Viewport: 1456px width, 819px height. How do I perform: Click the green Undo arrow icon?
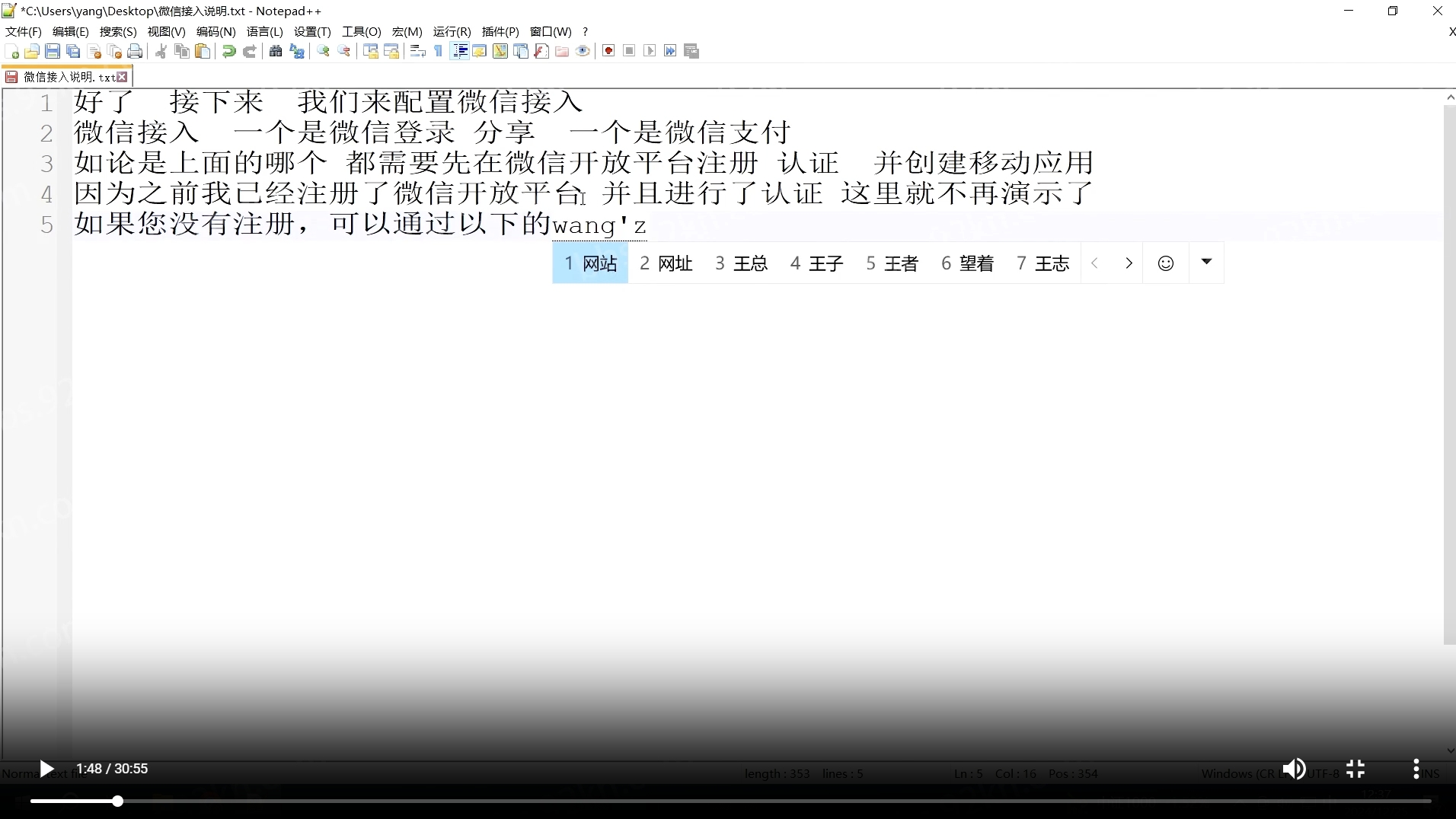[228, 51]
